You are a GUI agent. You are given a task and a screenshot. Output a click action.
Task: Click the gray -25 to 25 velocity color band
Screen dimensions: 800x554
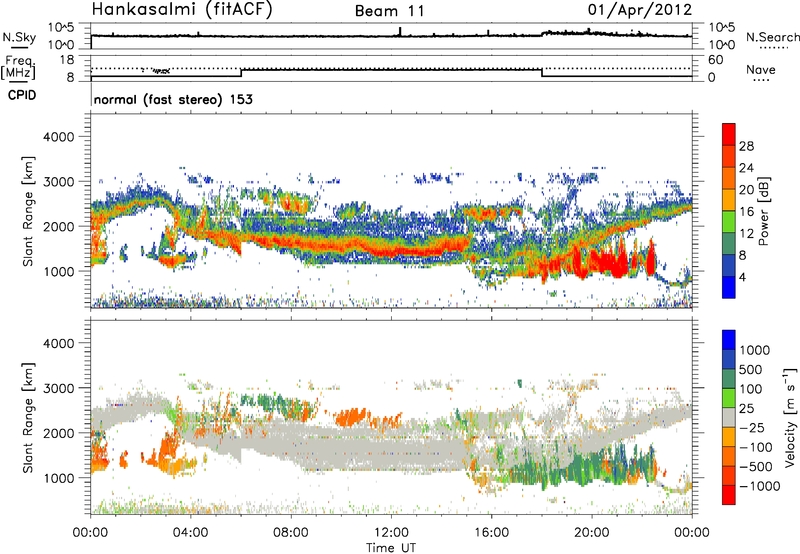point(729,417)
